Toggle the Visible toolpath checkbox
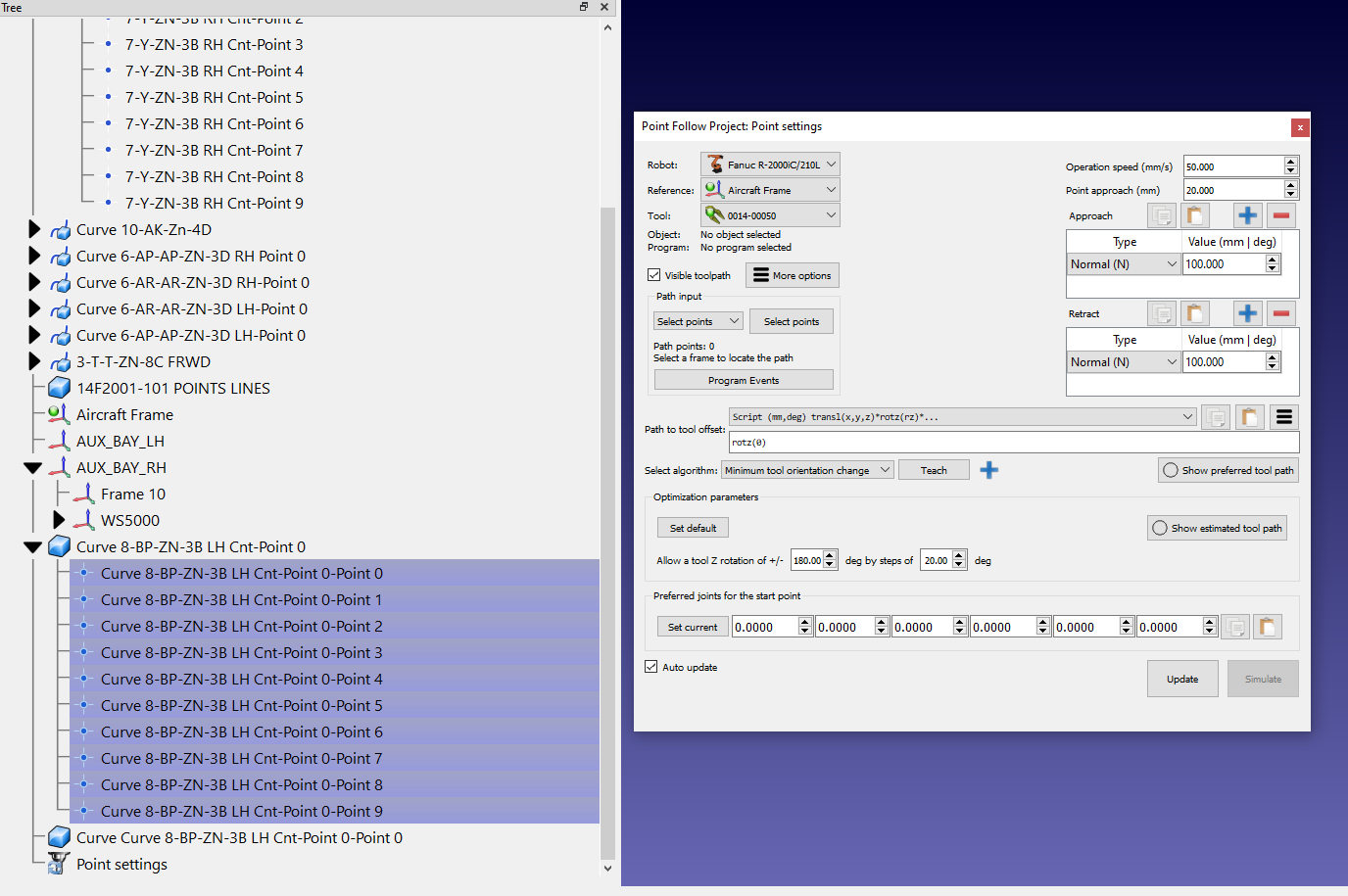The width and height of the screenshot is (1348, 896). [x=654, y=275]
